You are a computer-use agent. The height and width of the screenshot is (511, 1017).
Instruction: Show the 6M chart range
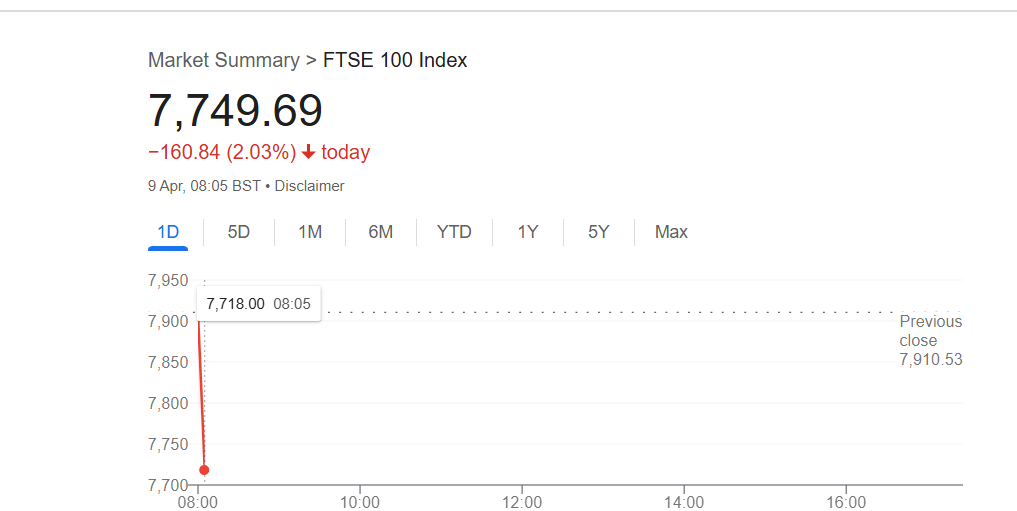coord(381,232)
